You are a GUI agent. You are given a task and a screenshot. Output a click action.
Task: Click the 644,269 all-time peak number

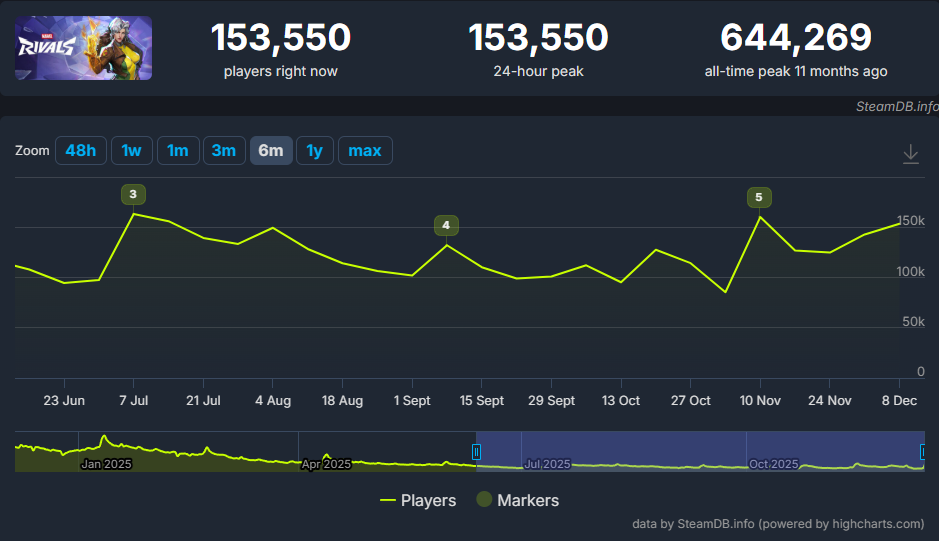pyautogui.click(x=796, y=37)
